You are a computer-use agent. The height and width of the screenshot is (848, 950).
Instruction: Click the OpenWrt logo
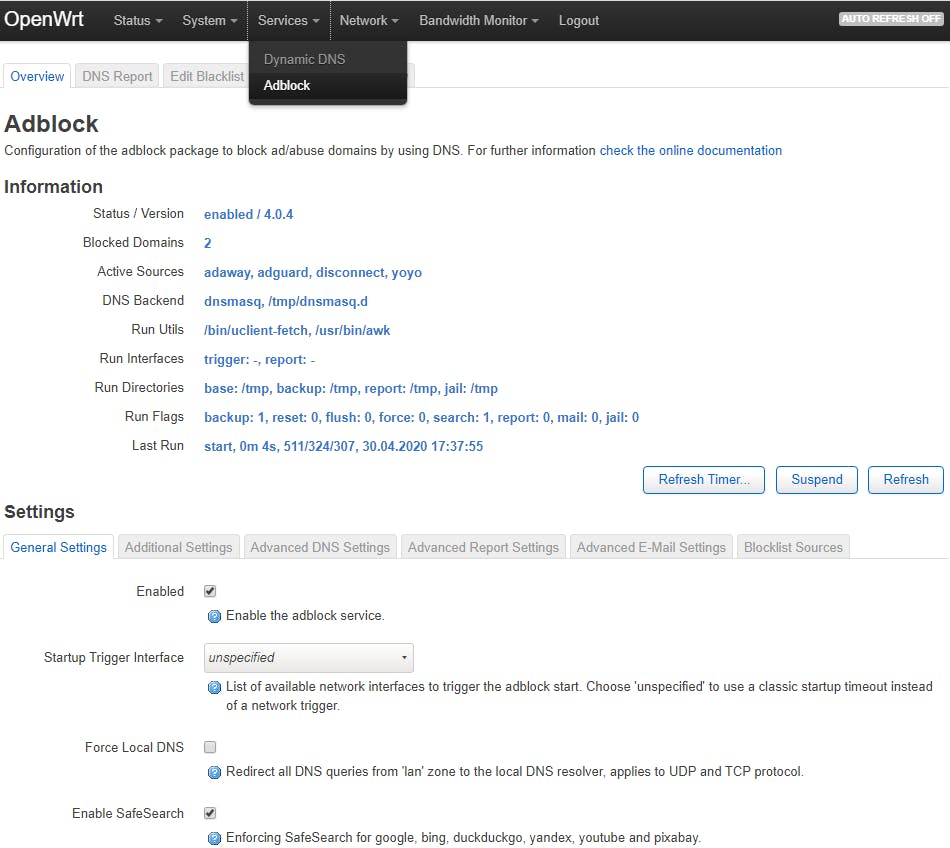(x=44, y=19)
